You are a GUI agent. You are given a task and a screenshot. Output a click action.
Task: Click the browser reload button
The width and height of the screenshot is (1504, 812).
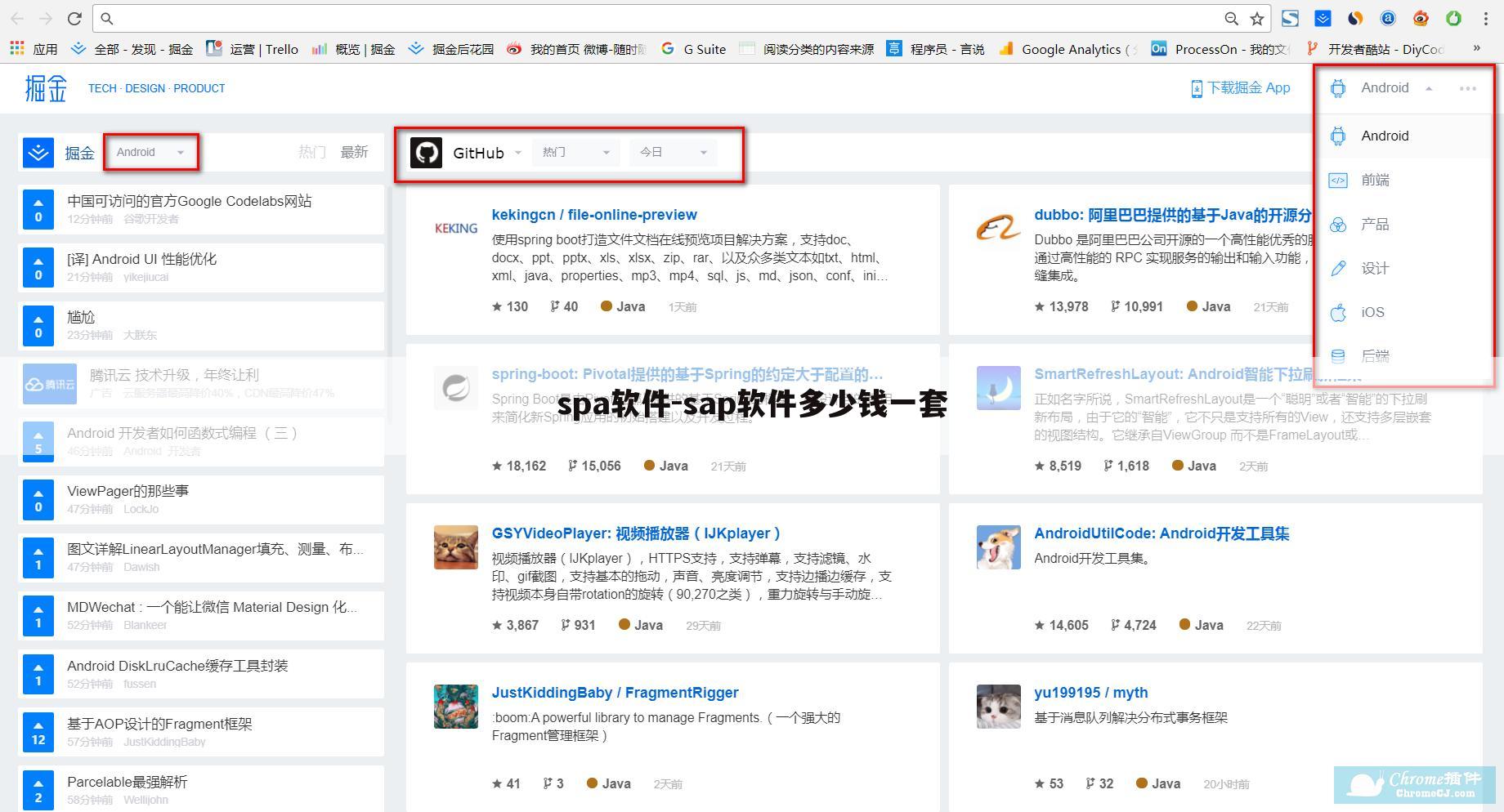pos(74,18)
